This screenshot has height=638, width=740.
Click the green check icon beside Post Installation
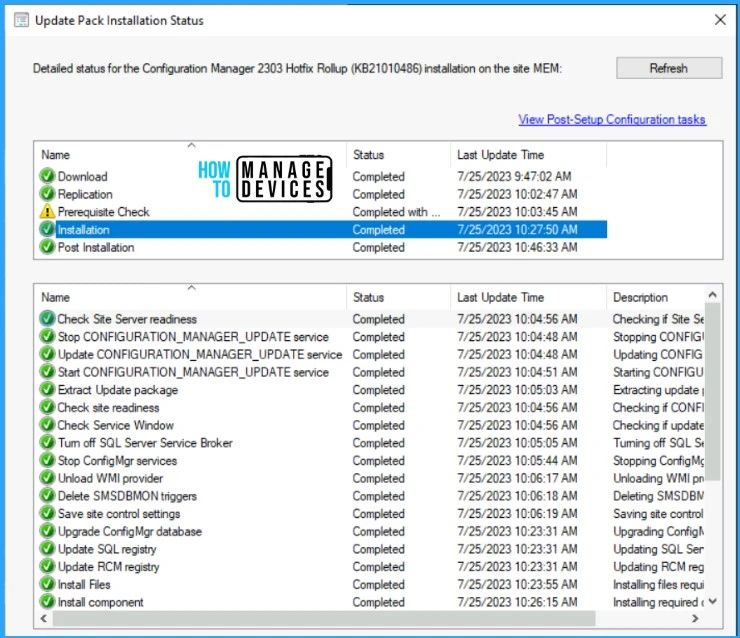click(x=47, y=247)
